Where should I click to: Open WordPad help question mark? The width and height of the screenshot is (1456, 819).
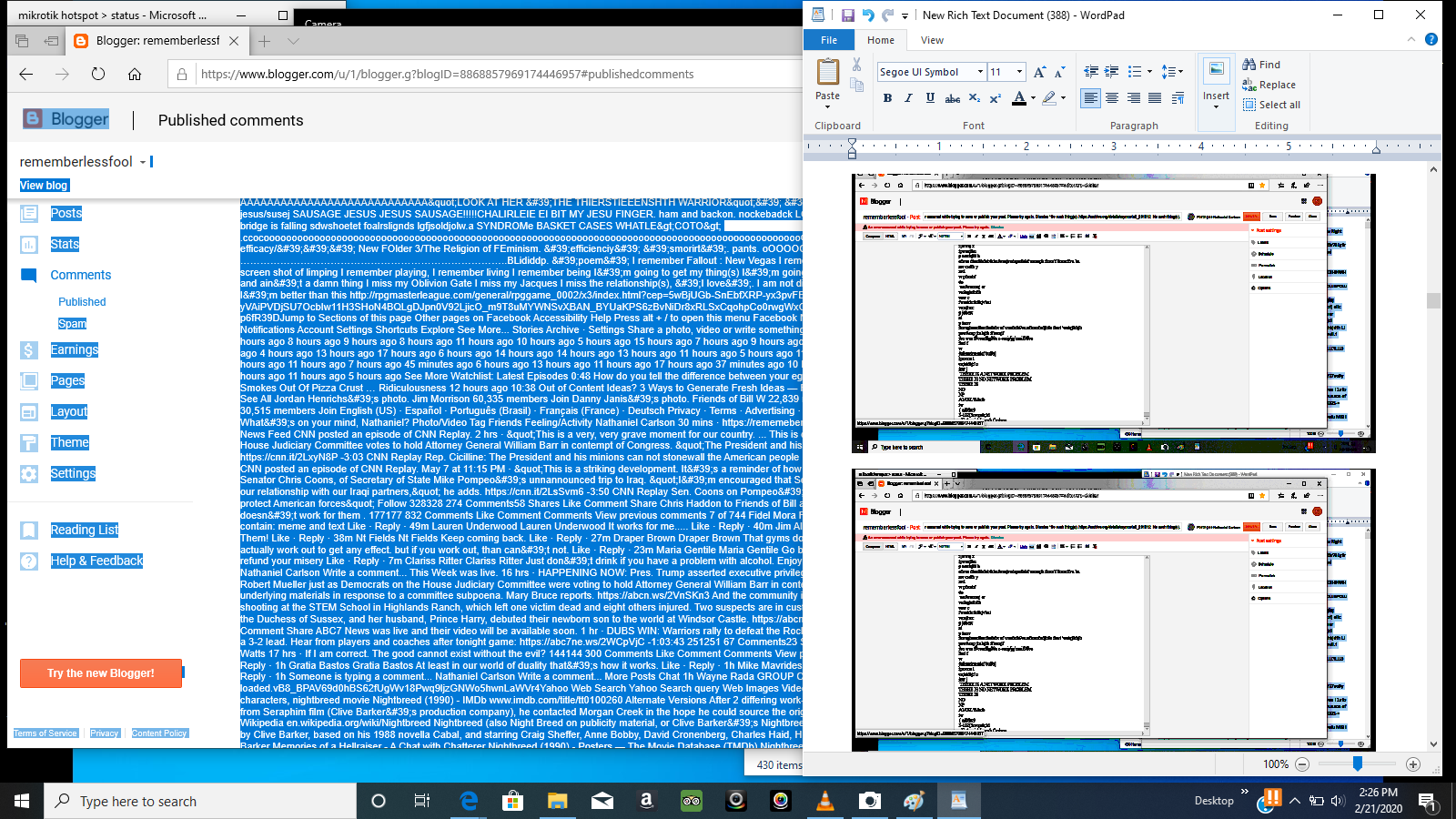[1431, 39]
